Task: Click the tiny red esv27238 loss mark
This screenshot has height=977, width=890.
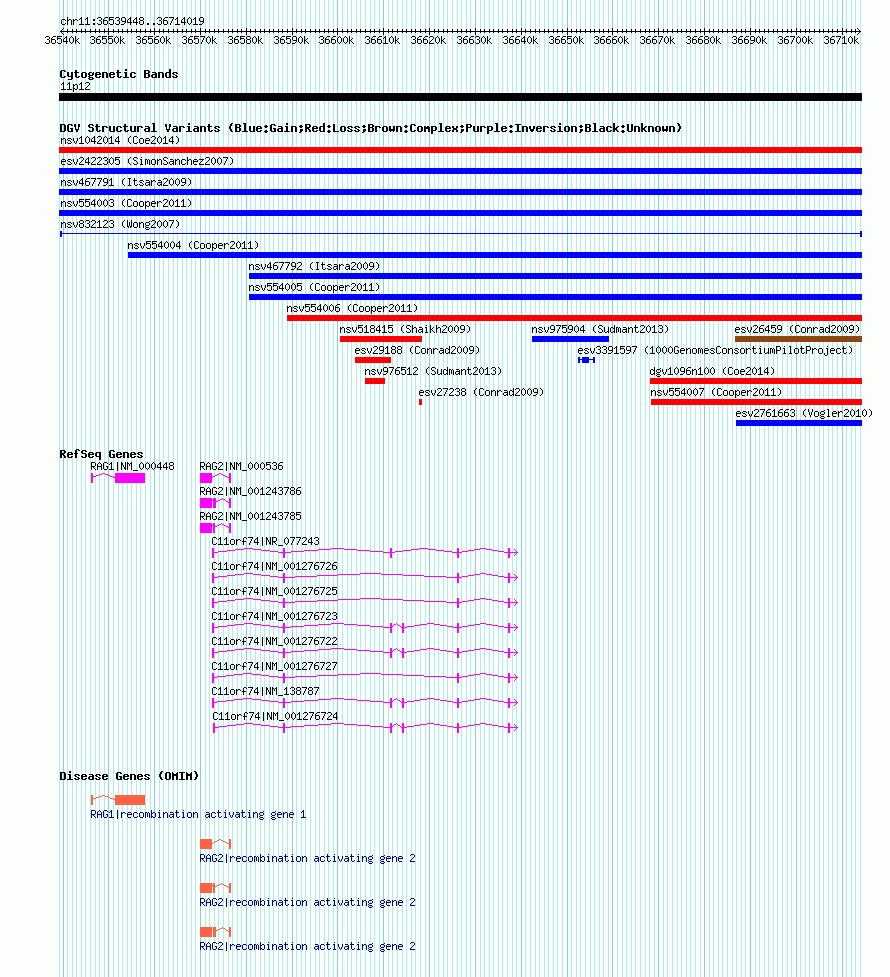Action: [421, 402]
